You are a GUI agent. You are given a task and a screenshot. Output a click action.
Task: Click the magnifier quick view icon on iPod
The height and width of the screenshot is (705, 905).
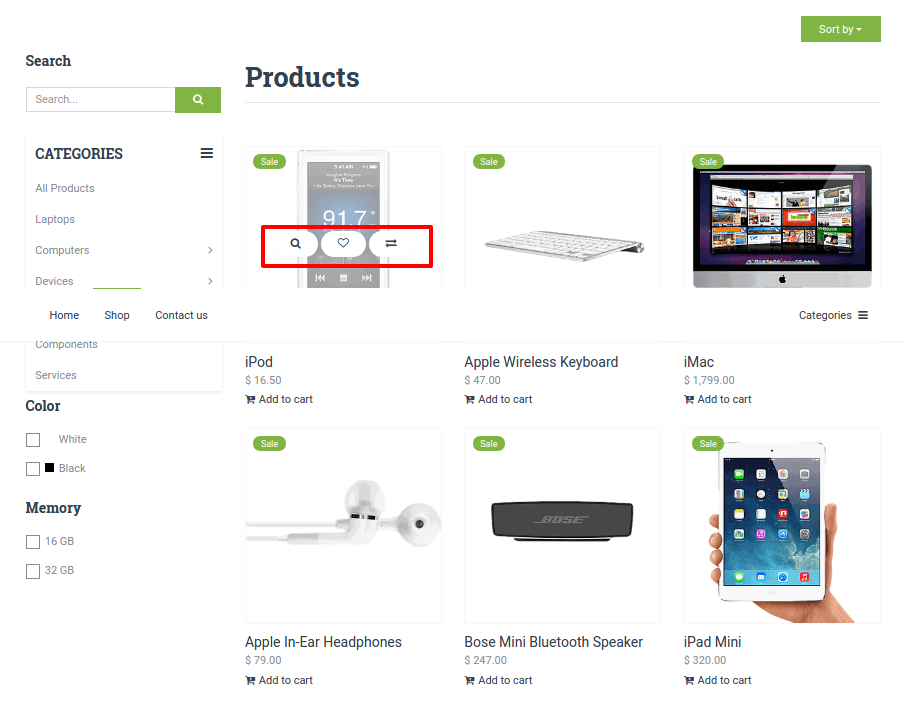coord(295,243)
